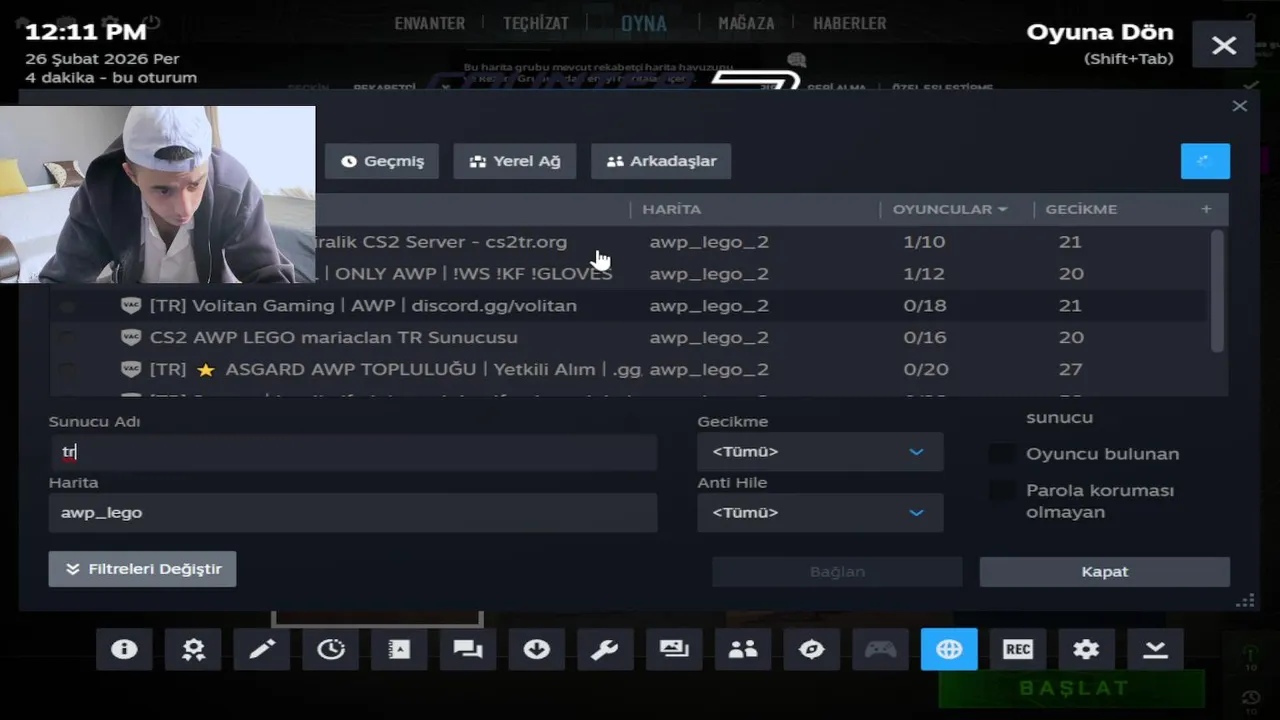Open the compass web browser icon
The height and width of the screenshot is (720, 1280).
pos(812,649)
